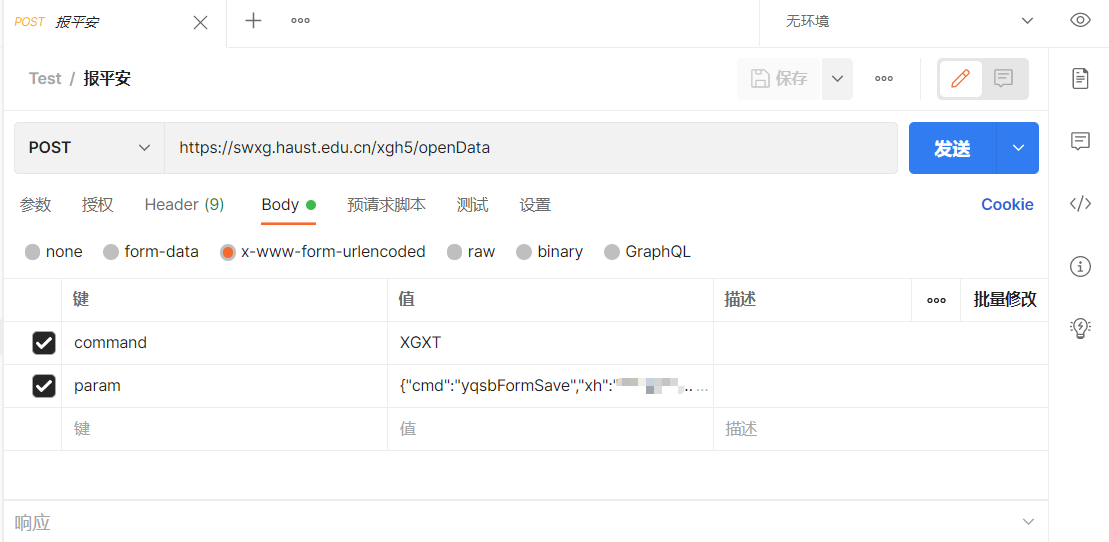Switch to the Header (9) tab
The height and width of the screenshot is (542, 1109).
(x=184, y=205)
